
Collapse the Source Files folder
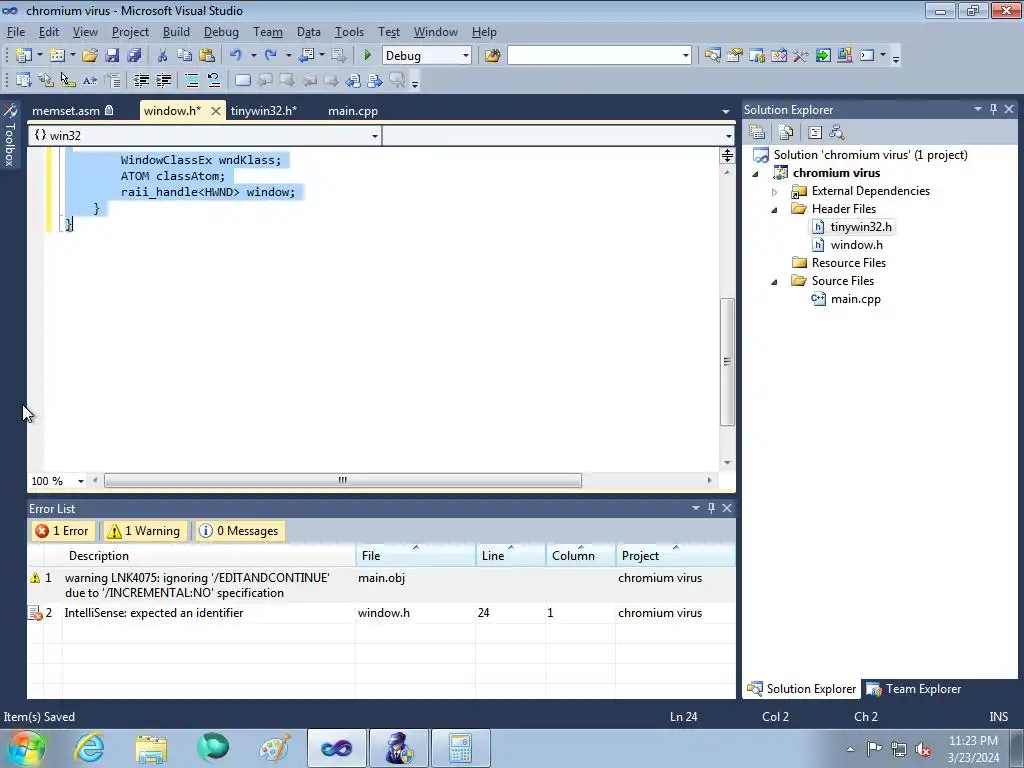coord(775,281)
